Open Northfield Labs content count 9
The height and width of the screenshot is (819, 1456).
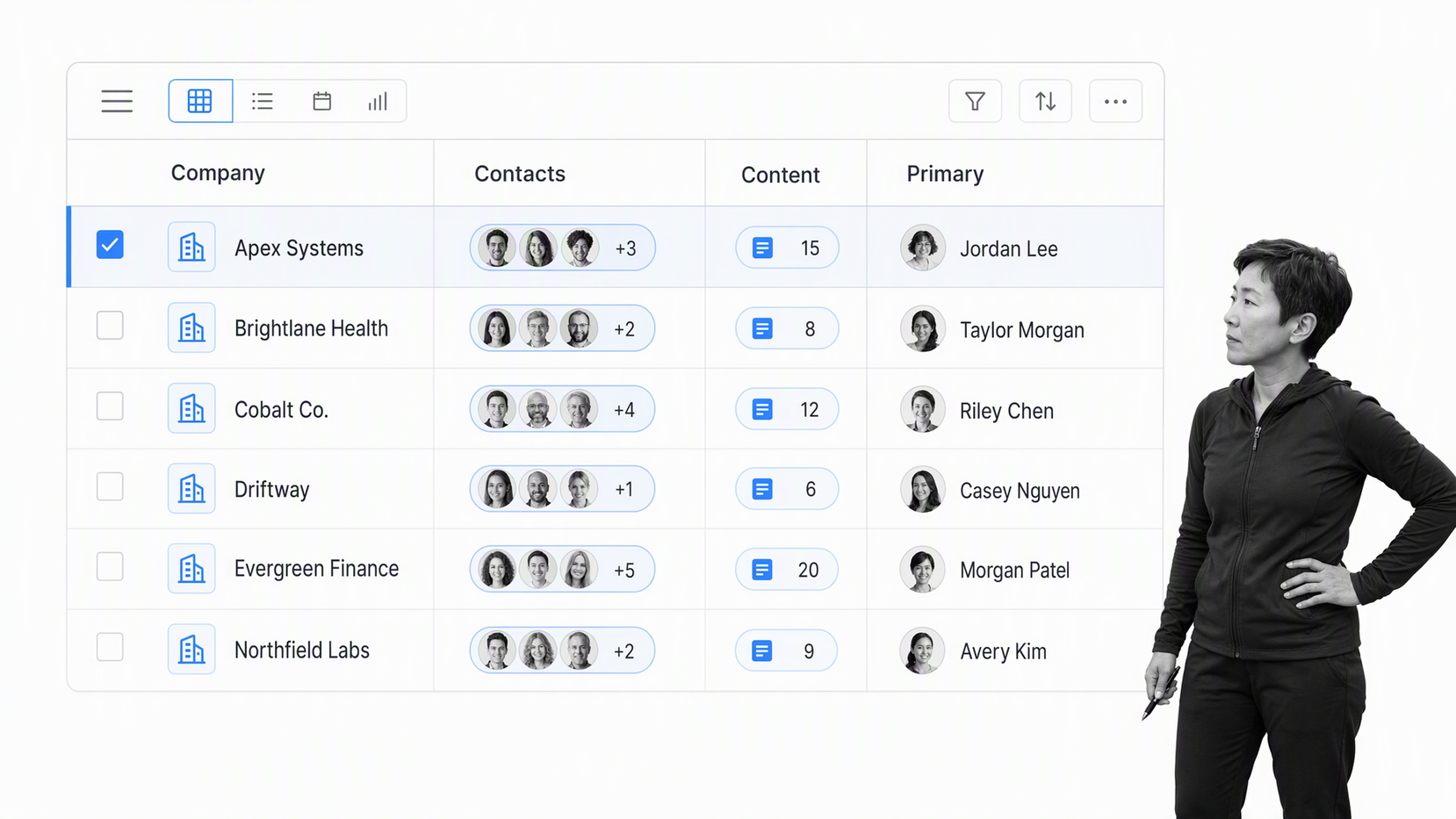(x=787, y=650)
